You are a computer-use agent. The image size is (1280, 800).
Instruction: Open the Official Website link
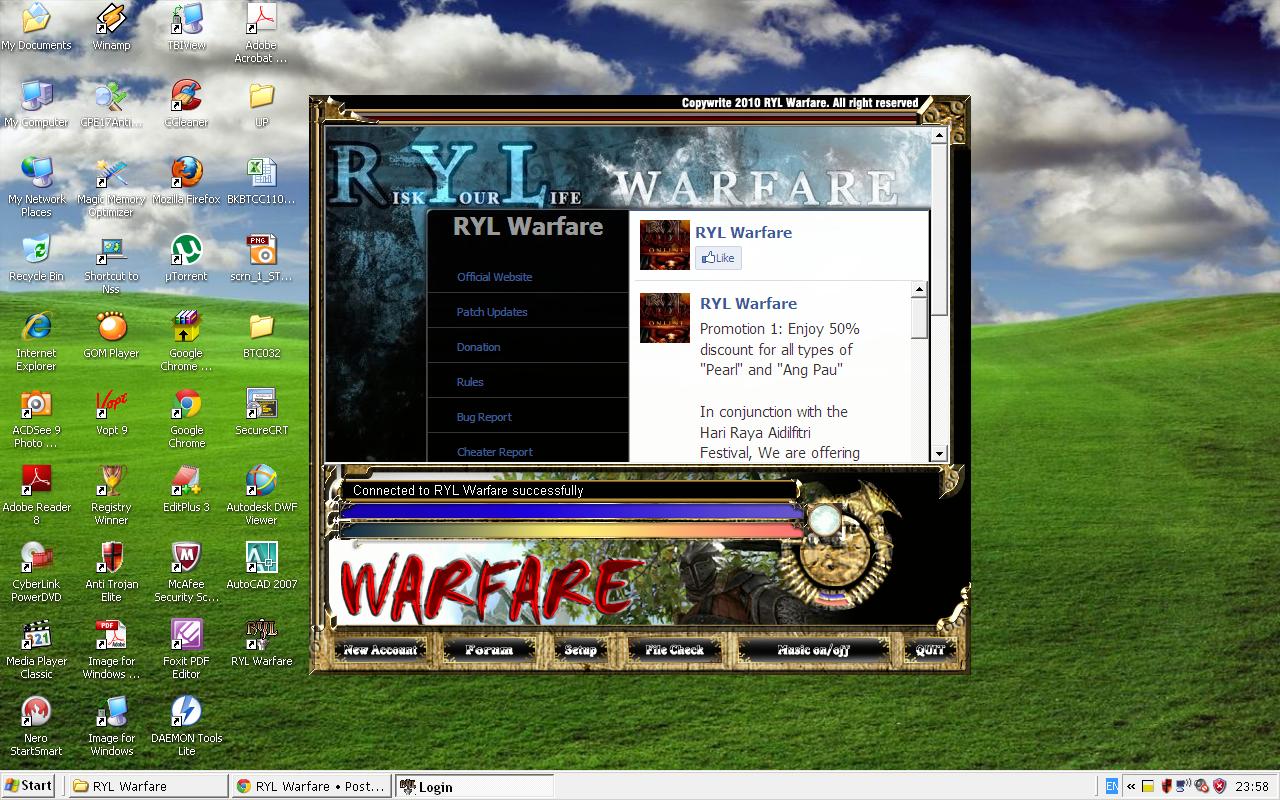[494, 277]
